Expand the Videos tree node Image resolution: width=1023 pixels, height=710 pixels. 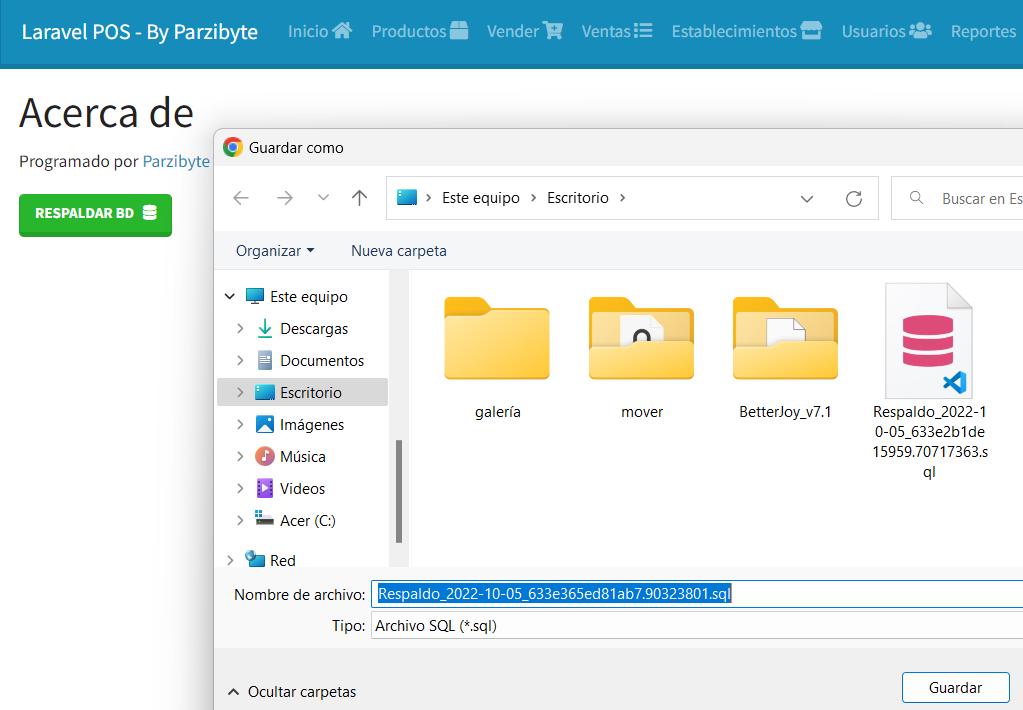coord(240,488)
